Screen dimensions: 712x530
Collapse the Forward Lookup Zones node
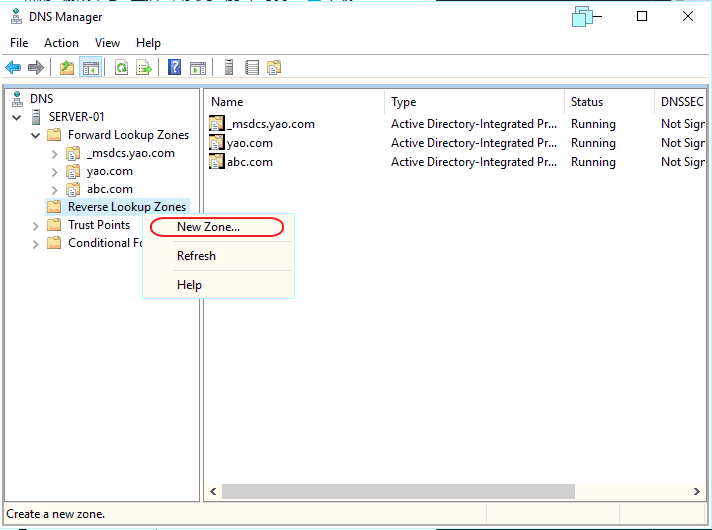(35, 135)
